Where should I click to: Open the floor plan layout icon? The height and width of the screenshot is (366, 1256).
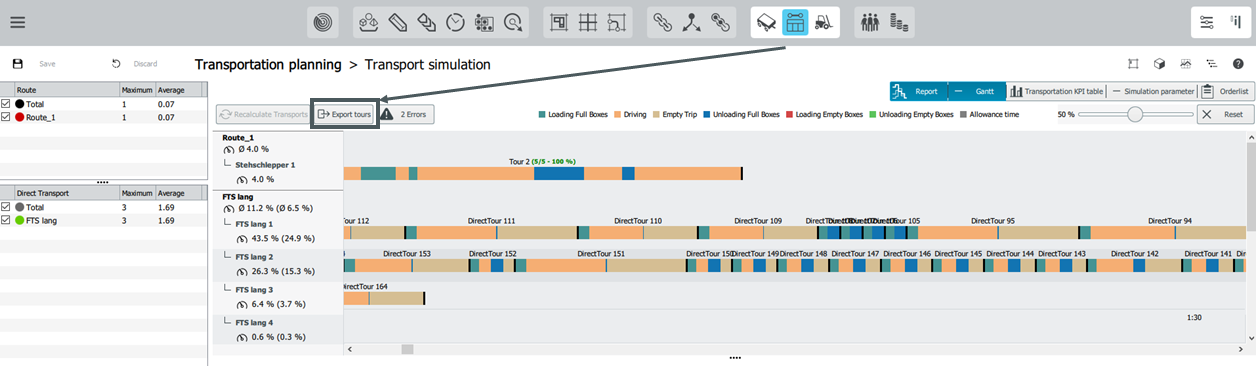559,22
